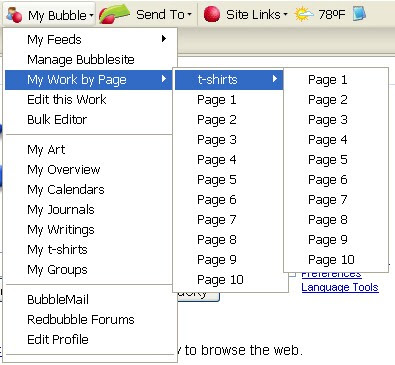The height and width of the screenshot is (365, 395).
Task: Choose Edit Profile
Action: 89,340
